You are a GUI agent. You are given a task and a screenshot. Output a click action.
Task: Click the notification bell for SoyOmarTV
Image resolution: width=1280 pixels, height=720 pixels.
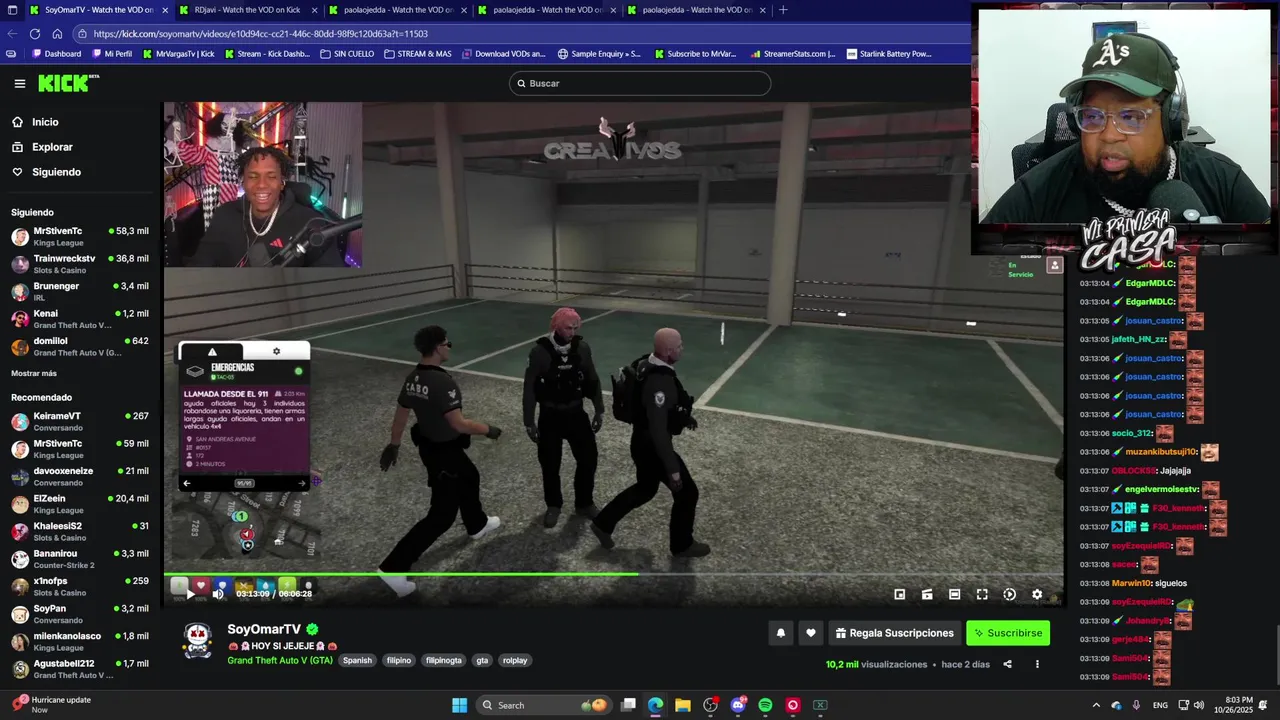781,633
